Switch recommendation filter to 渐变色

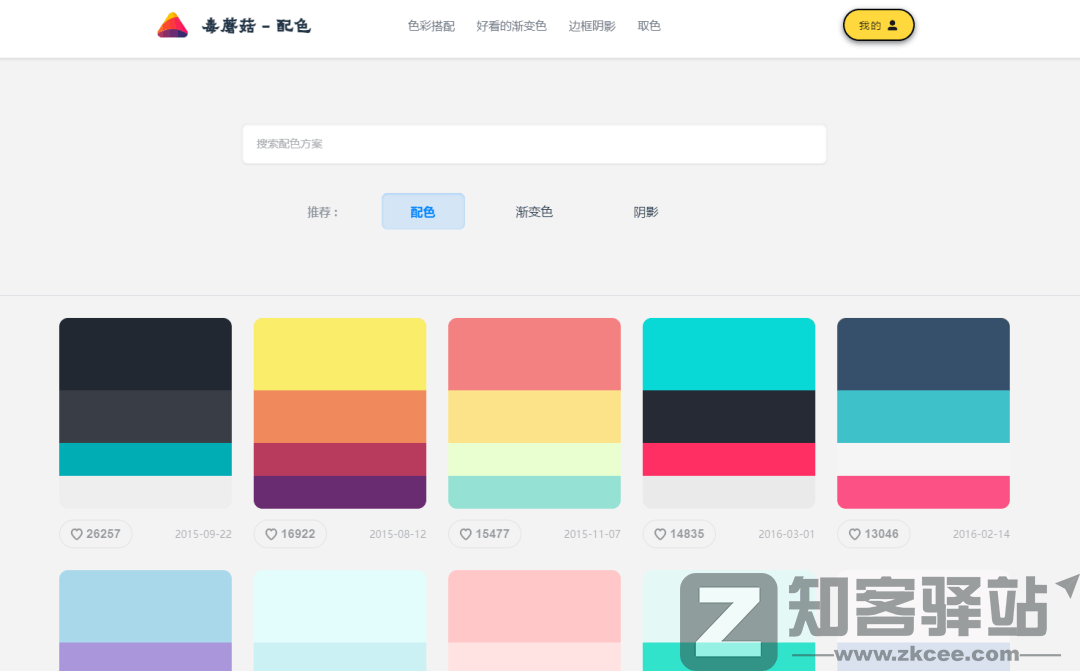point(534,212)
